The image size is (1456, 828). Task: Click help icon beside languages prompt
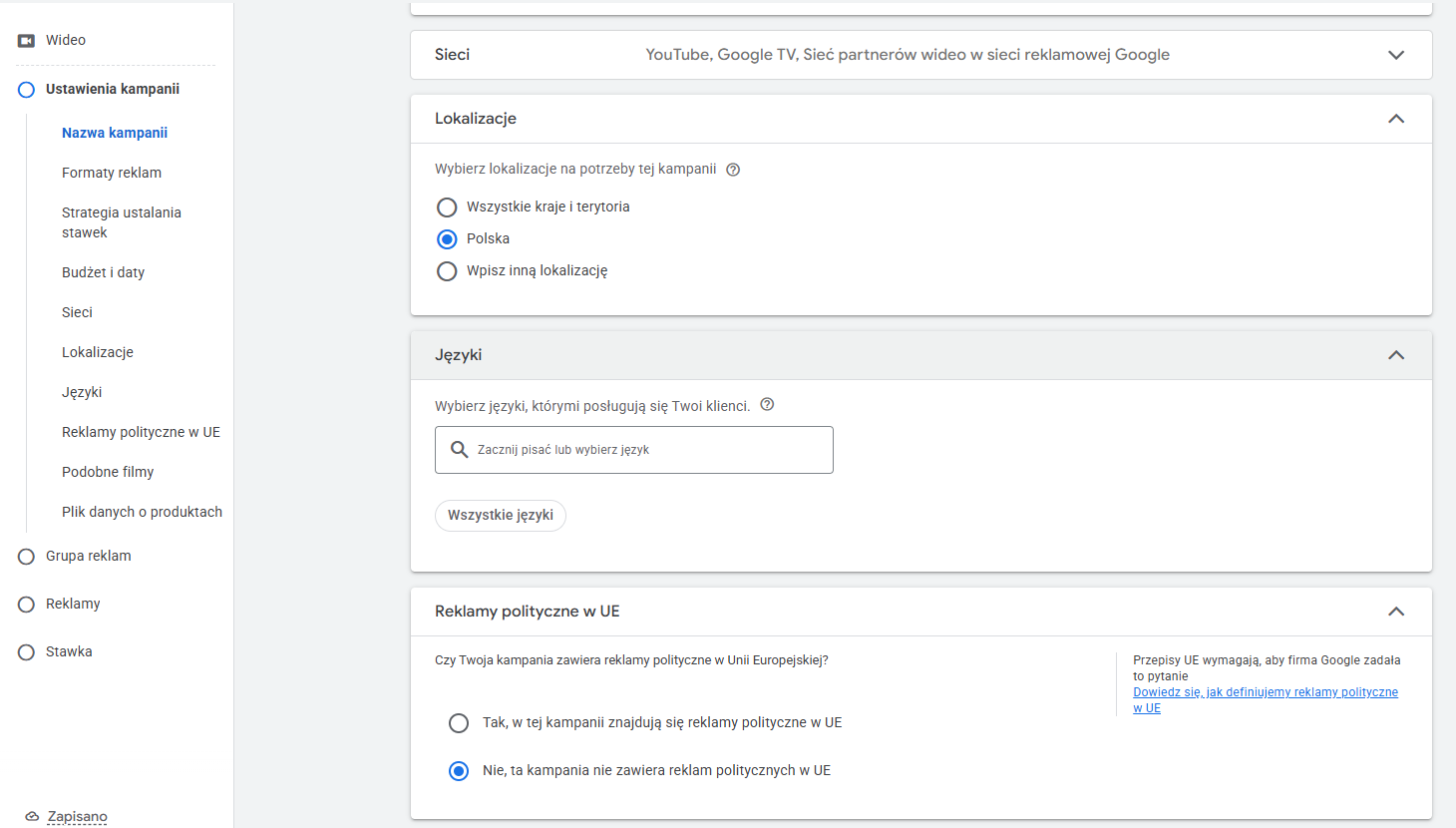point(767,405)
